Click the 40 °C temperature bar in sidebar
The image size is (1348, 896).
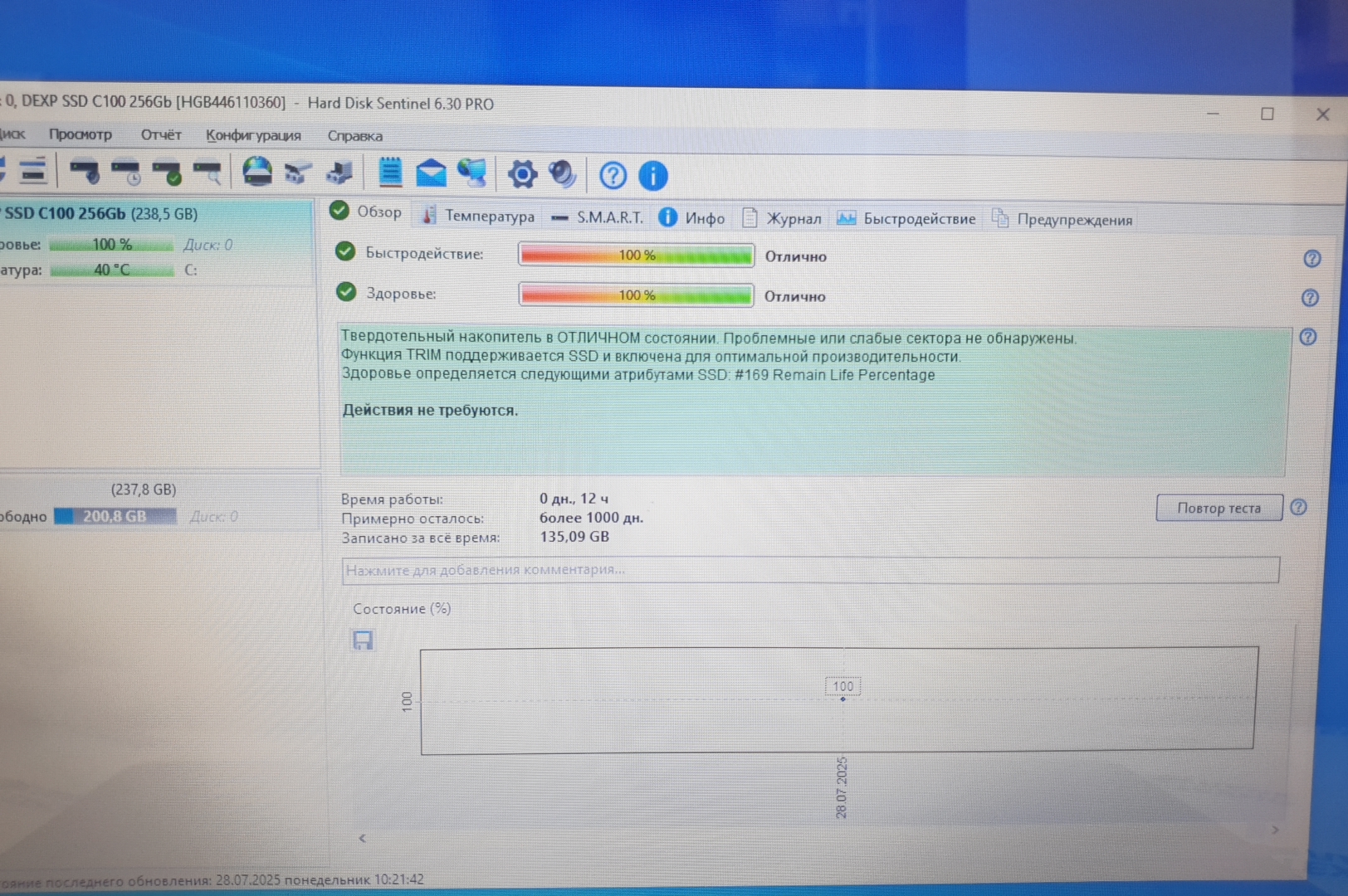(112, 270)
